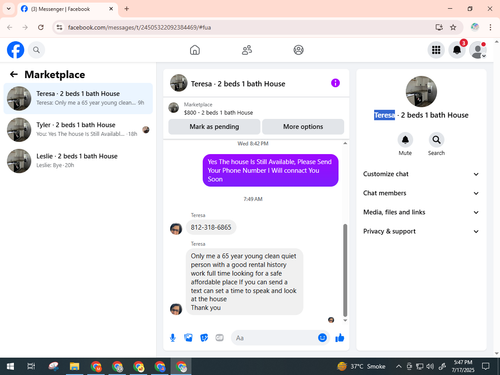The width and height of the screenshot is (500, 375).
Task: Open File Explorer from the taskbar
Action: [74, 367]
